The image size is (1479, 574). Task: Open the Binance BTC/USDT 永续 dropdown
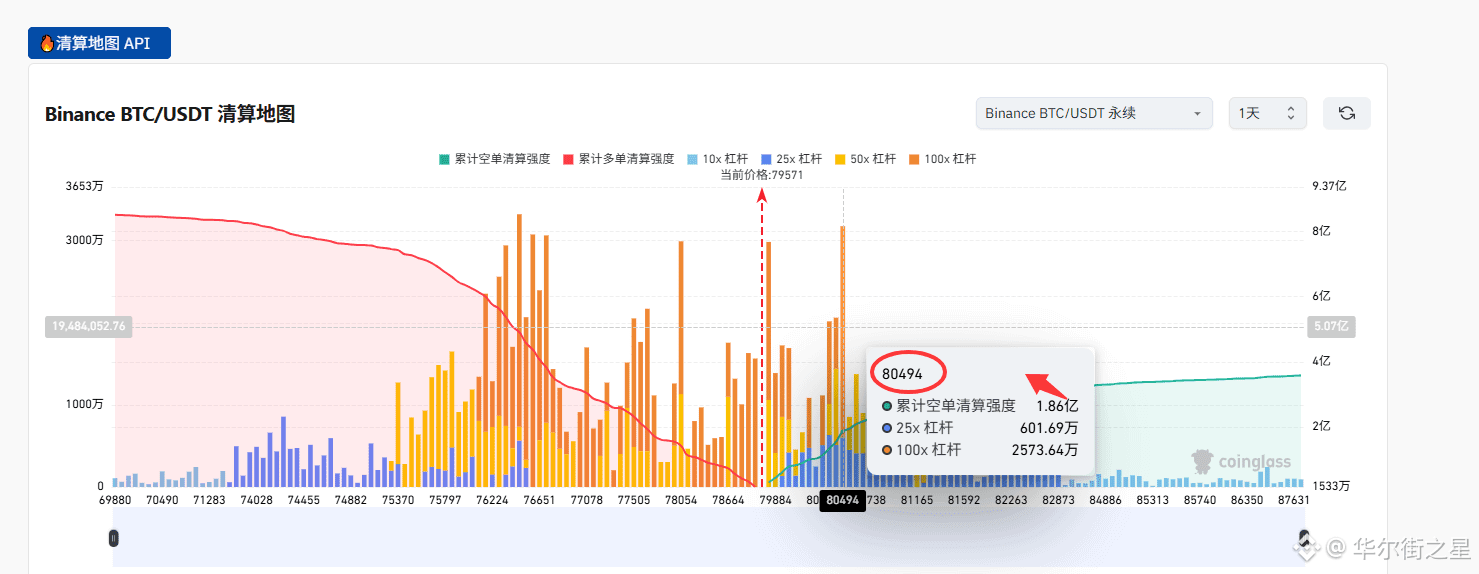coord(1094,113)
